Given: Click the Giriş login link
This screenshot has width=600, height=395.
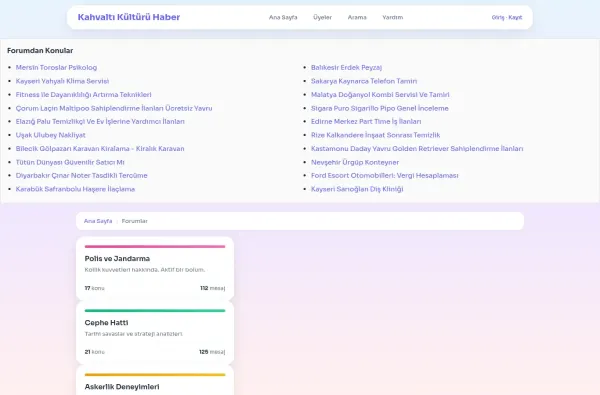Looking at the screenshot, I should coord(498,18).
